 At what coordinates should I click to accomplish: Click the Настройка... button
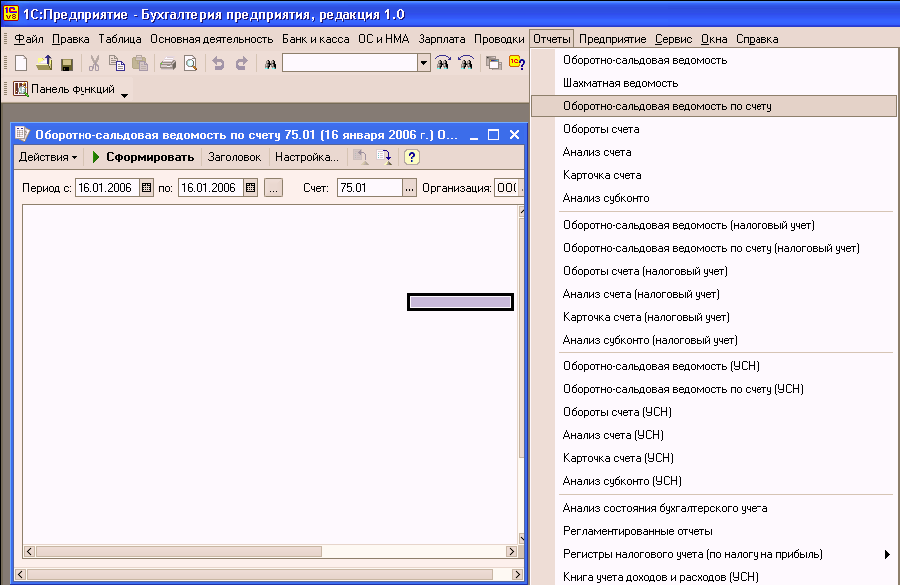point(306,157)
